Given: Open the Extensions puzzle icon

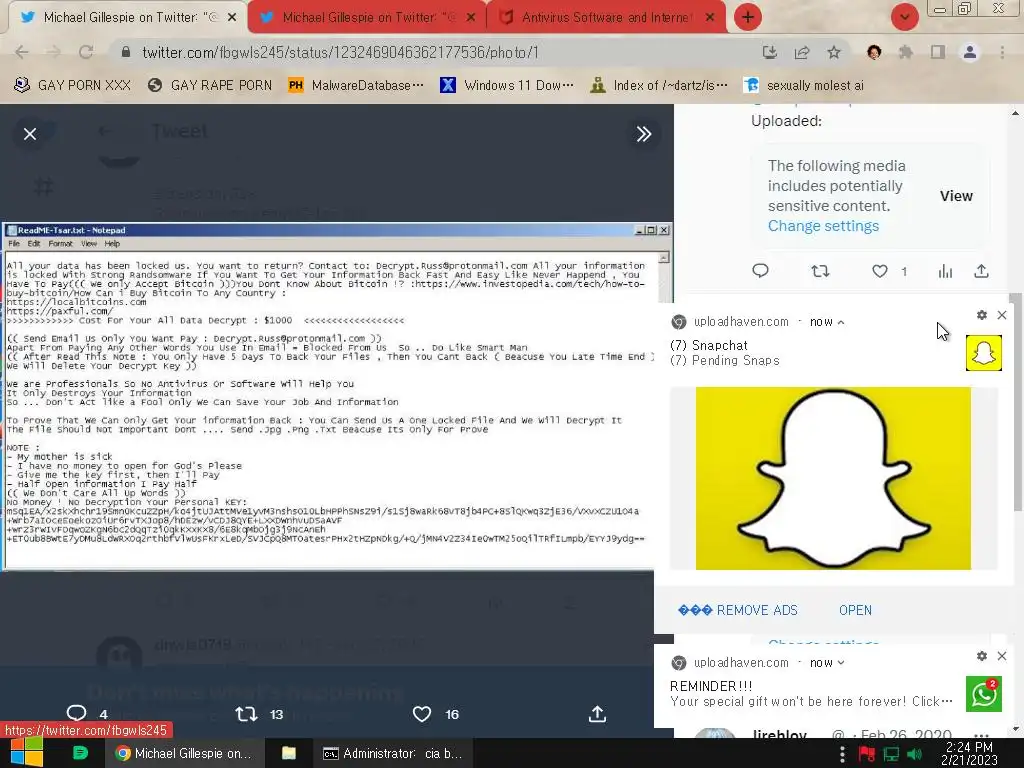Looking at the screenshot, I should pyautogui.click(x=905, y=52).
